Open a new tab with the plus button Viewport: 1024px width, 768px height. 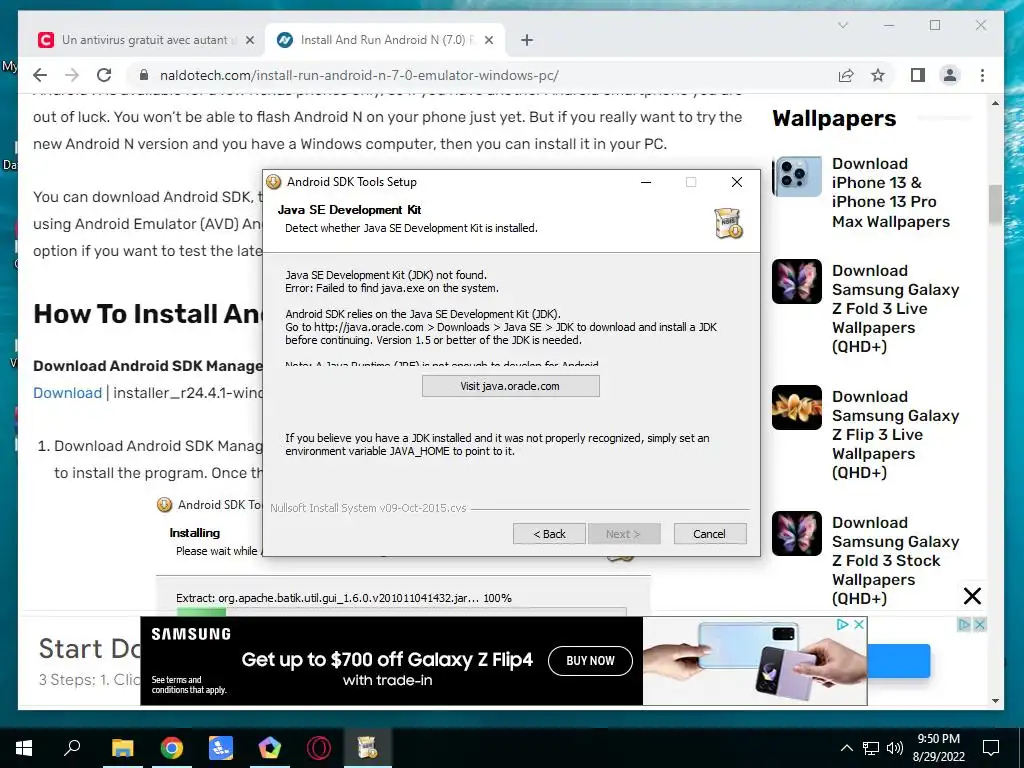coord(527,40)
